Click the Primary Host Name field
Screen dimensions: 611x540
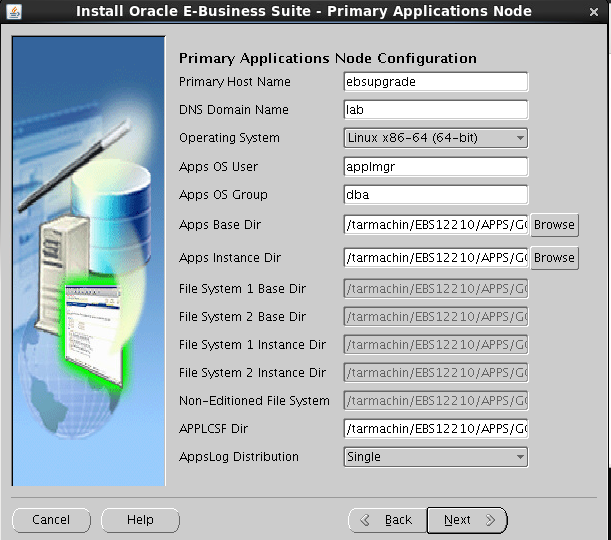pyautogui.click(x=436, y=82)
